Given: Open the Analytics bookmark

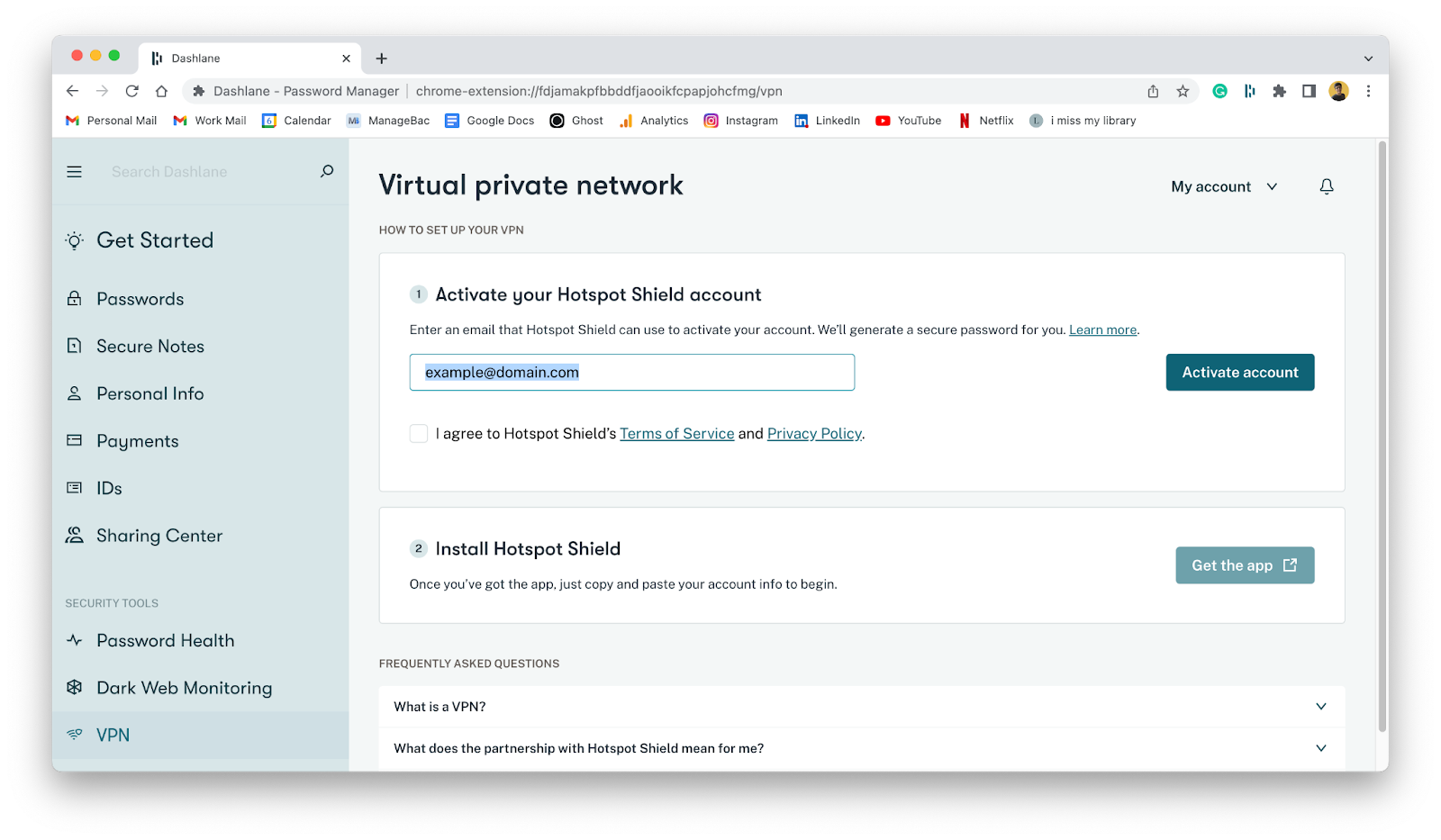Looking at the screenshot, I should (654, 121).
